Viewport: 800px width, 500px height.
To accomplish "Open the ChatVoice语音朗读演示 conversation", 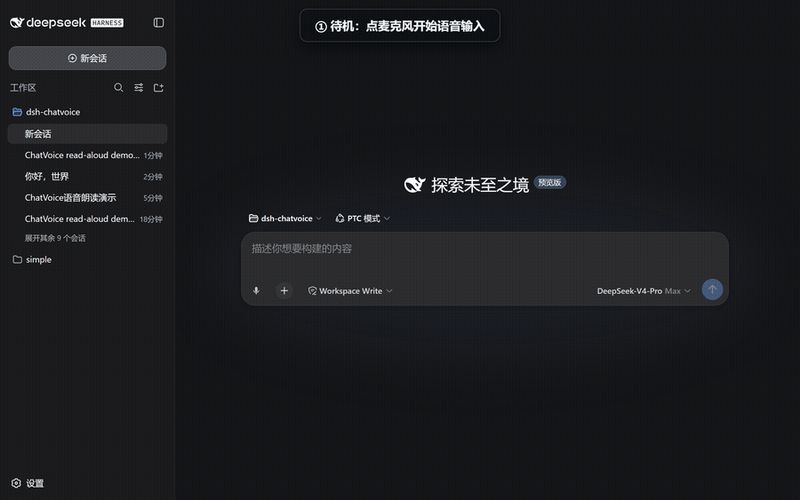I will coord(87,198).
